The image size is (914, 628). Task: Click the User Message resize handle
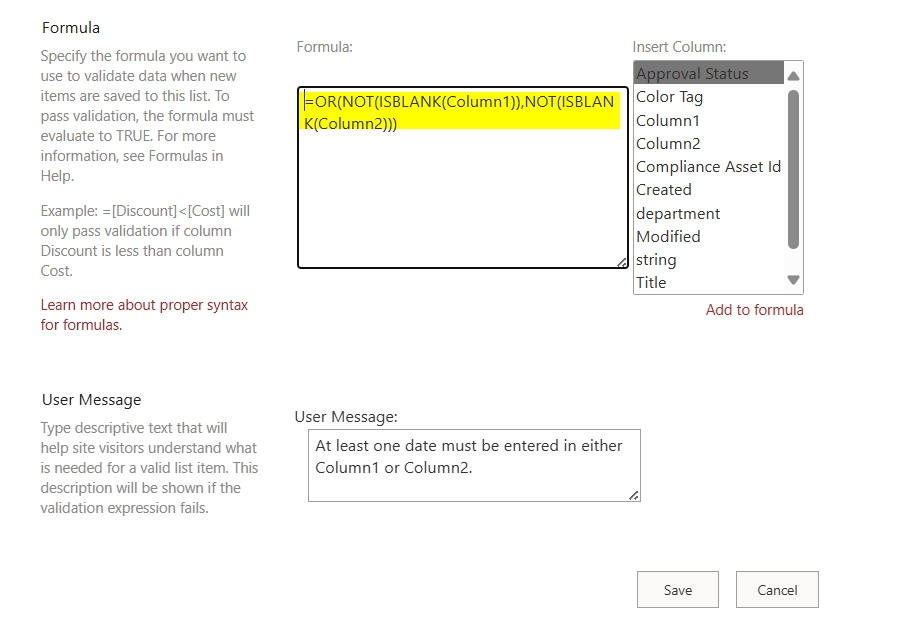633,495
